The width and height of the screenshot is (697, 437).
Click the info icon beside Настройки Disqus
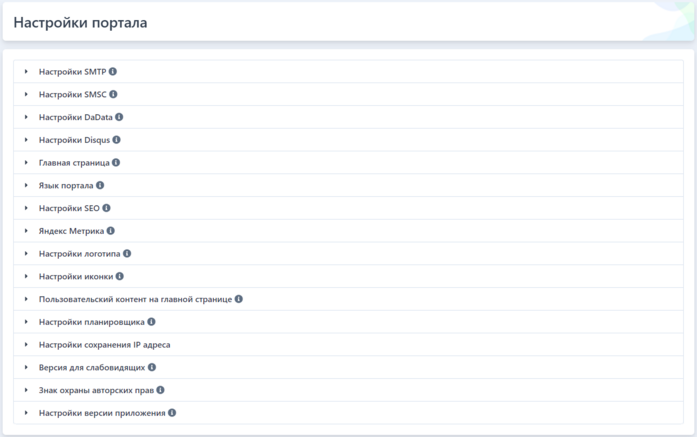click(117, 140)
